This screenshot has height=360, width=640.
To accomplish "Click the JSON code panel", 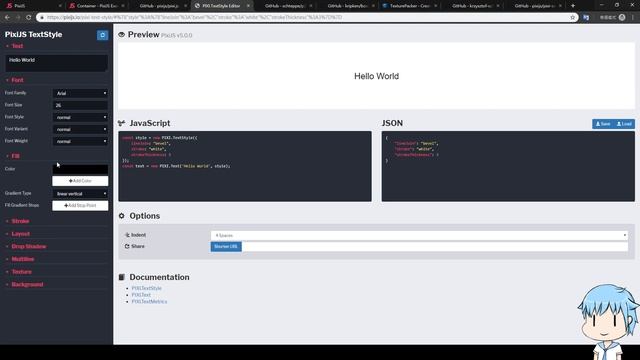I will point(508,166).
